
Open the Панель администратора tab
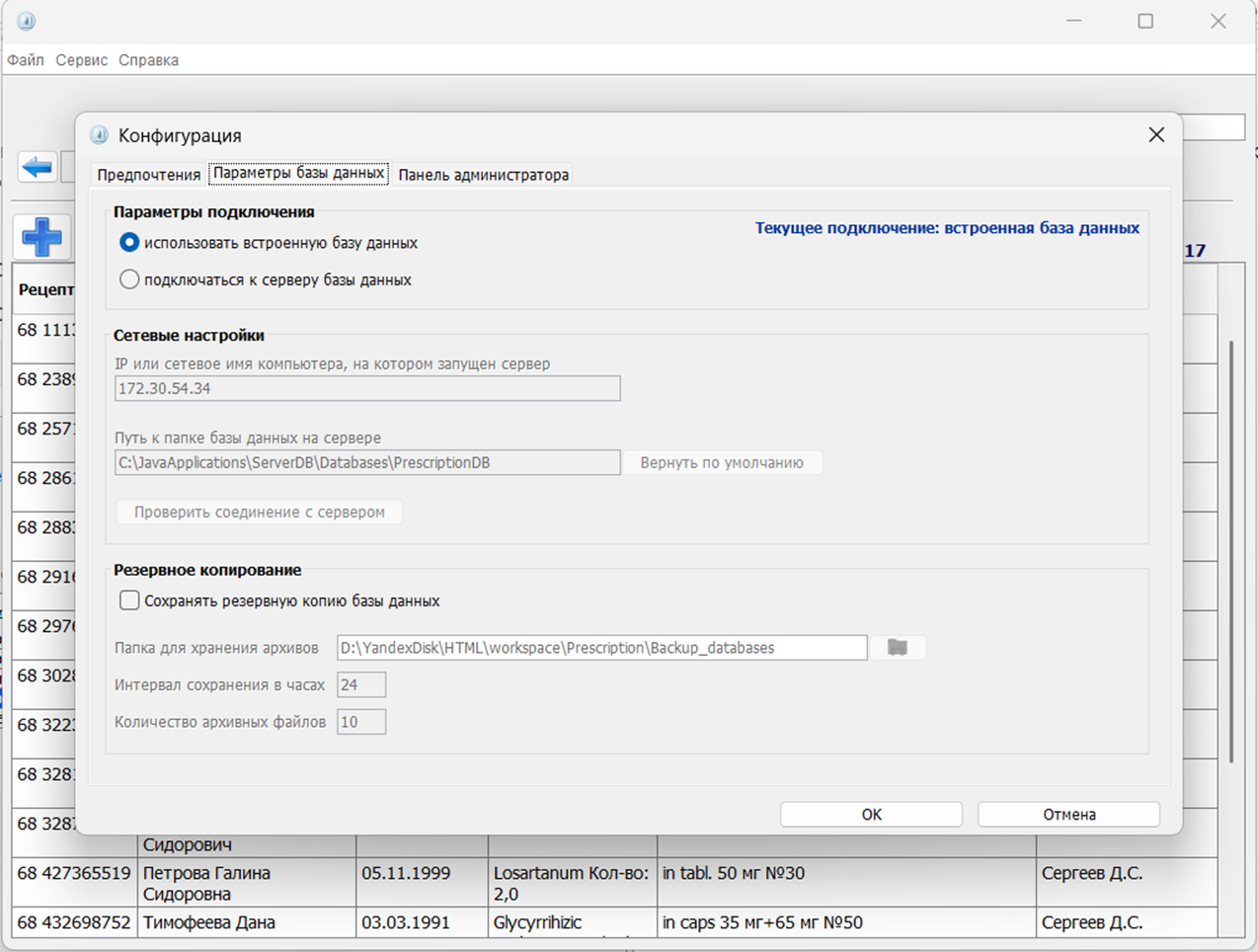click(483, 175)
